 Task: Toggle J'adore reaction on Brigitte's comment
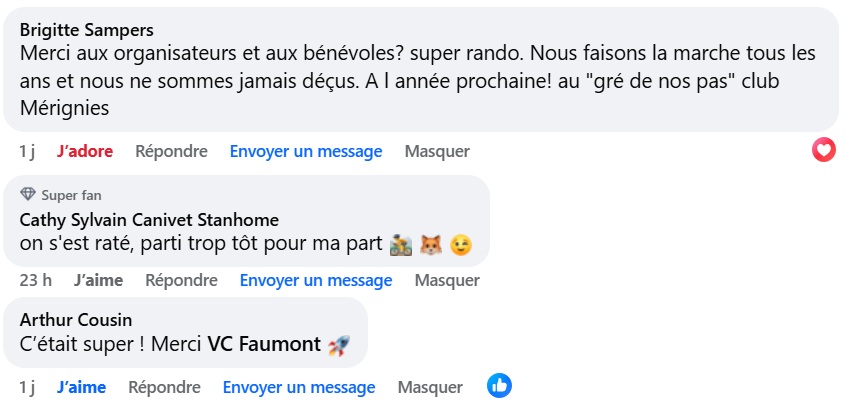(x=85, y=152)
